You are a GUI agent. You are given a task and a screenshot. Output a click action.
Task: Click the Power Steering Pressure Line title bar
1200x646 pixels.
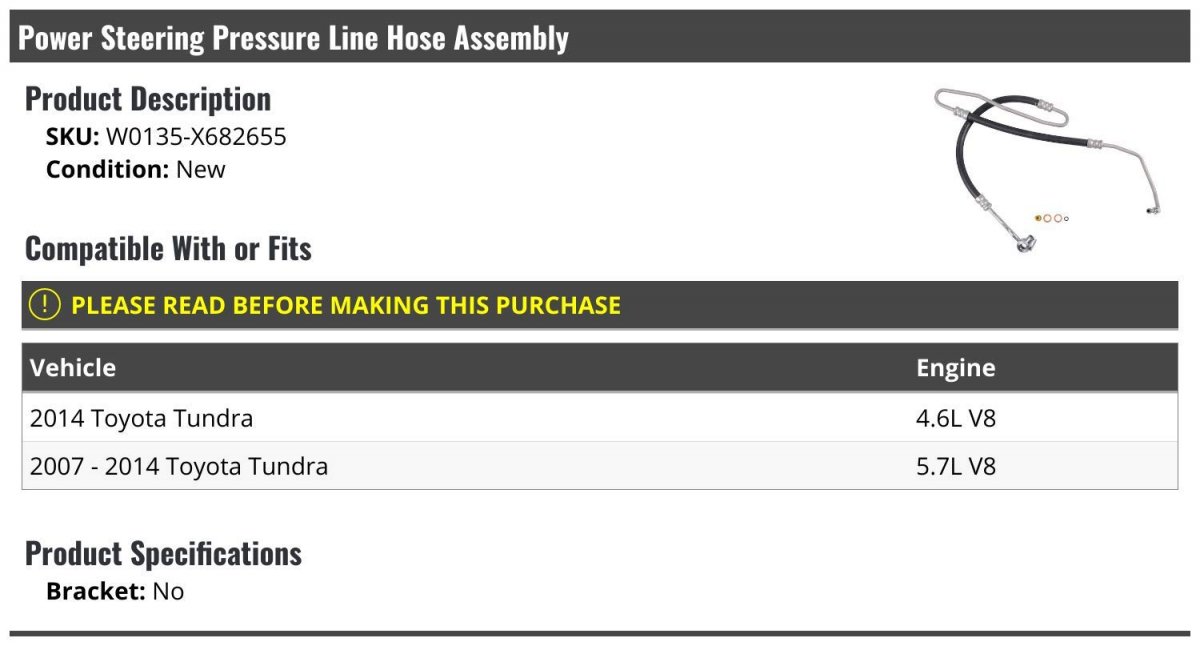294,38
